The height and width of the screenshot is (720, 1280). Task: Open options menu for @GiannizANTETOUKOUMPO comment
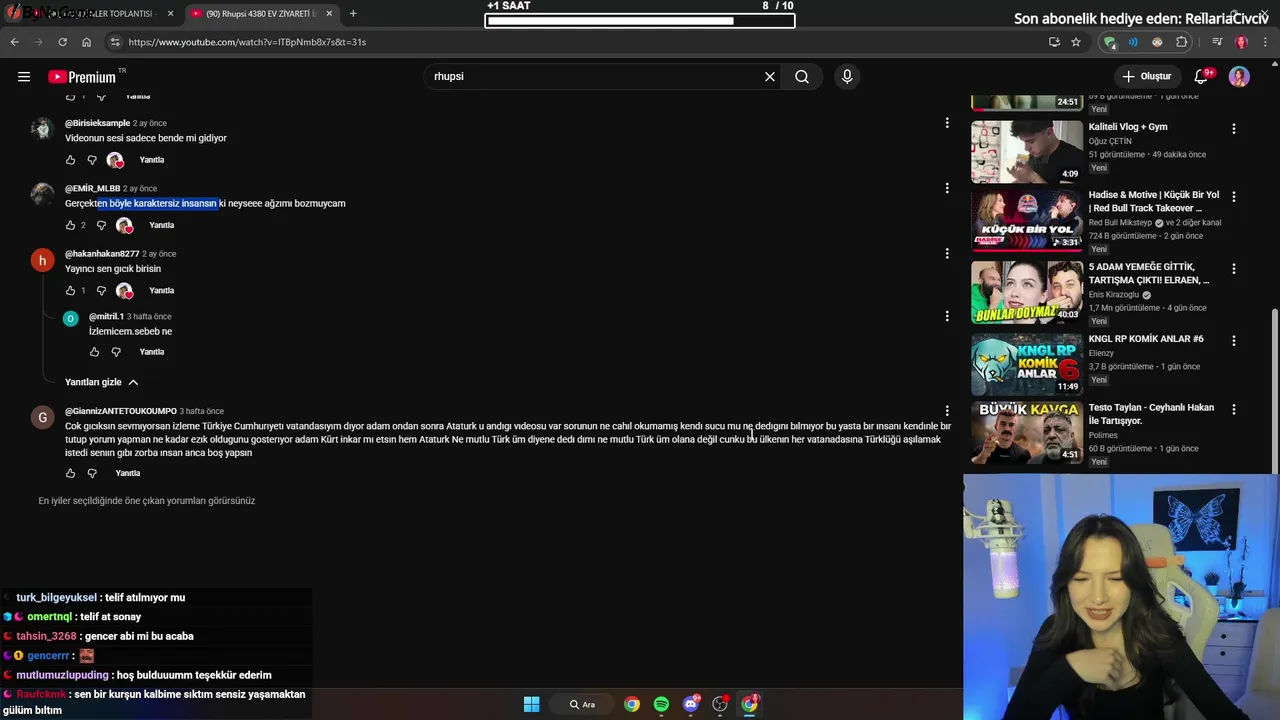[x=947, y=411]
